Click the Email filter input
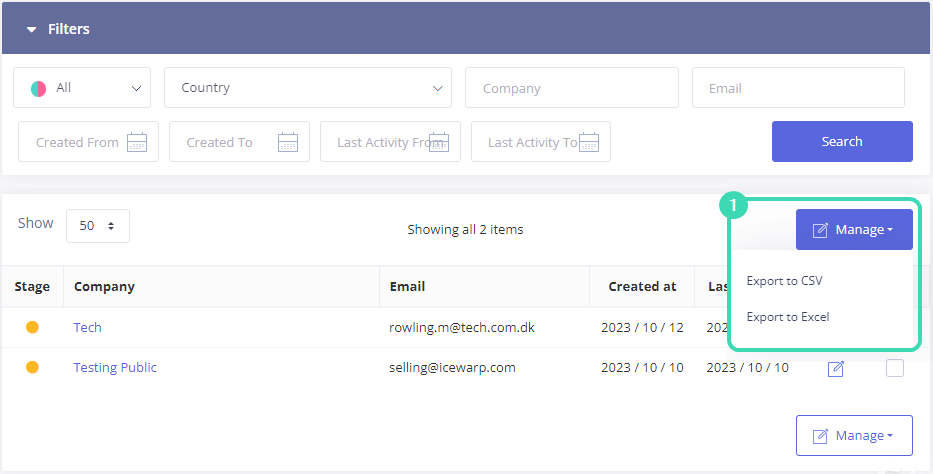 [797, 88]
